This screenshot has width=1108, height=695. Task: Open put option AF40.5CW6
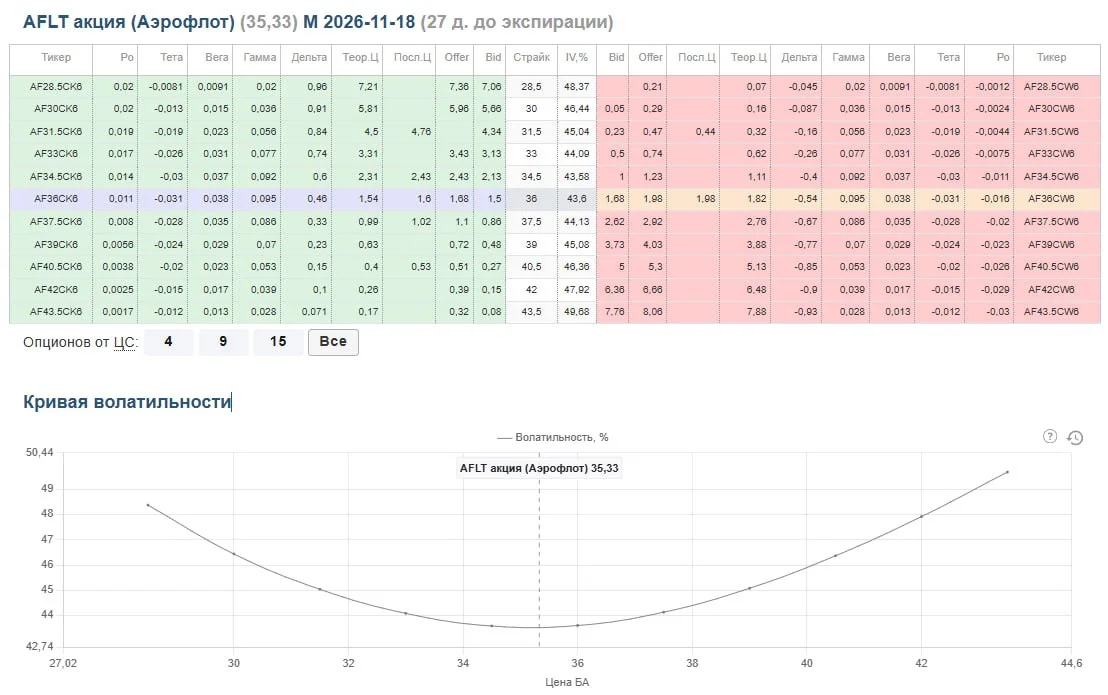(1051, 266)
